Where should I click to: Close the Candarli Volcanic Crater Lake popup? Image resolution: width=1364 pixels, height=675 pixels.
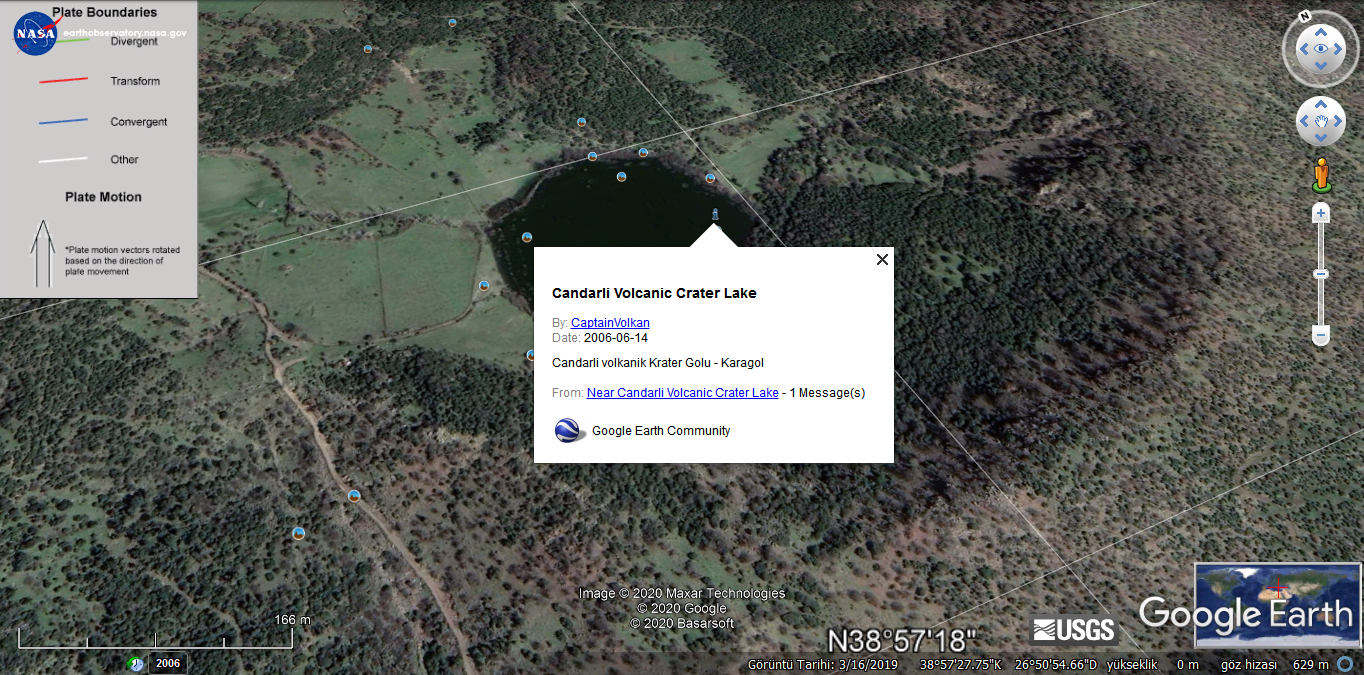882,259
